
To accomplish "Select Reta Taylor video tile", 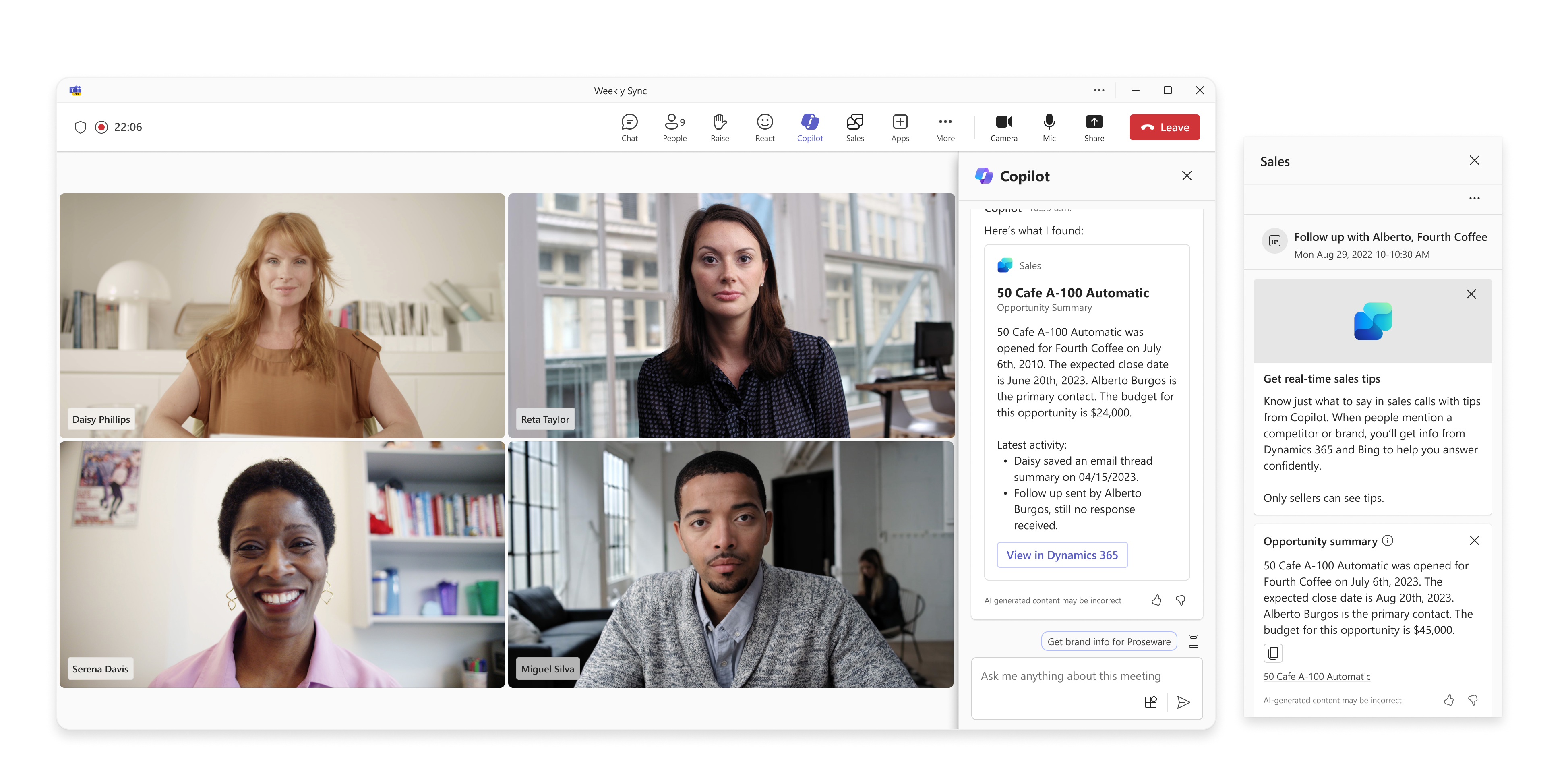I will [731, 316].
